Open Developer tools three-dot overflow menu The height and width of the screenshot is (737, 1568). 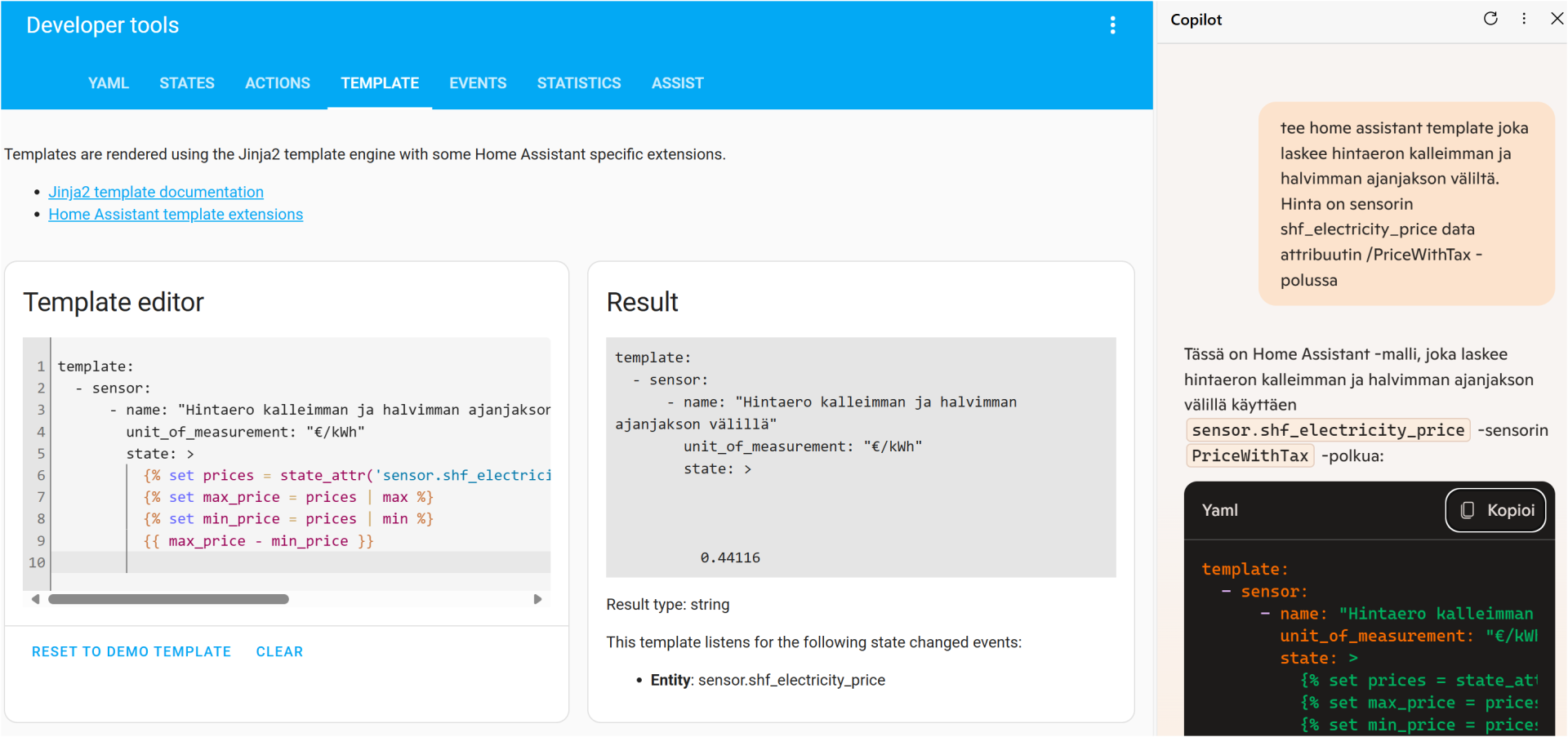[x=1112, y=25]
